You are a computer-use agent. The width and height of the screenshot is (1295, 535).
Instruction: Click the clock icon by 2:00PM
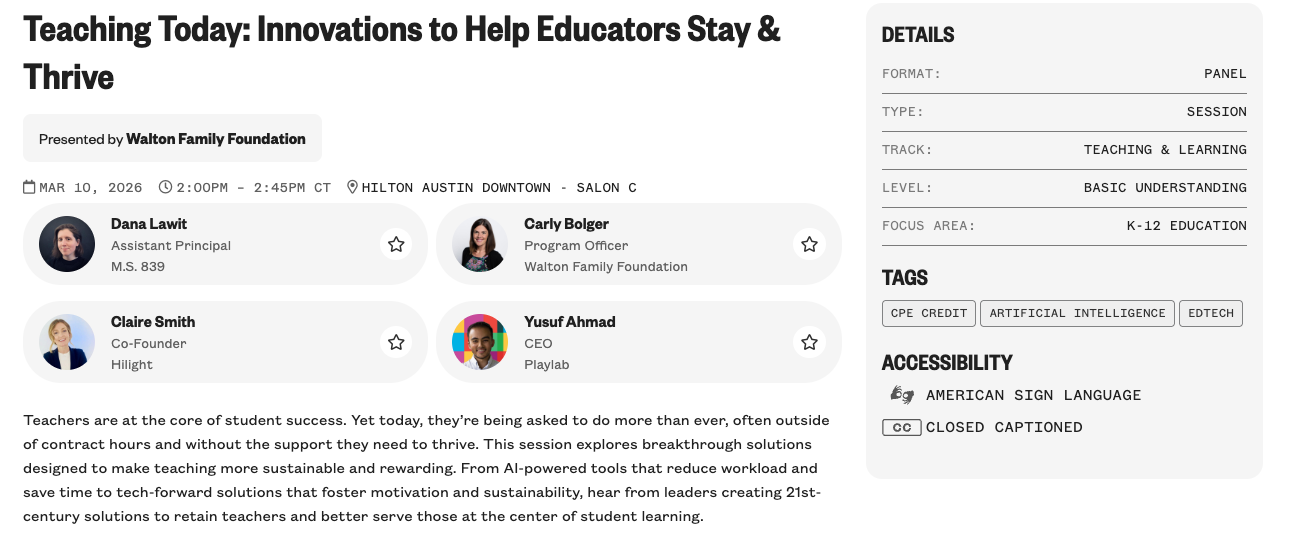[x=166, y=187]
